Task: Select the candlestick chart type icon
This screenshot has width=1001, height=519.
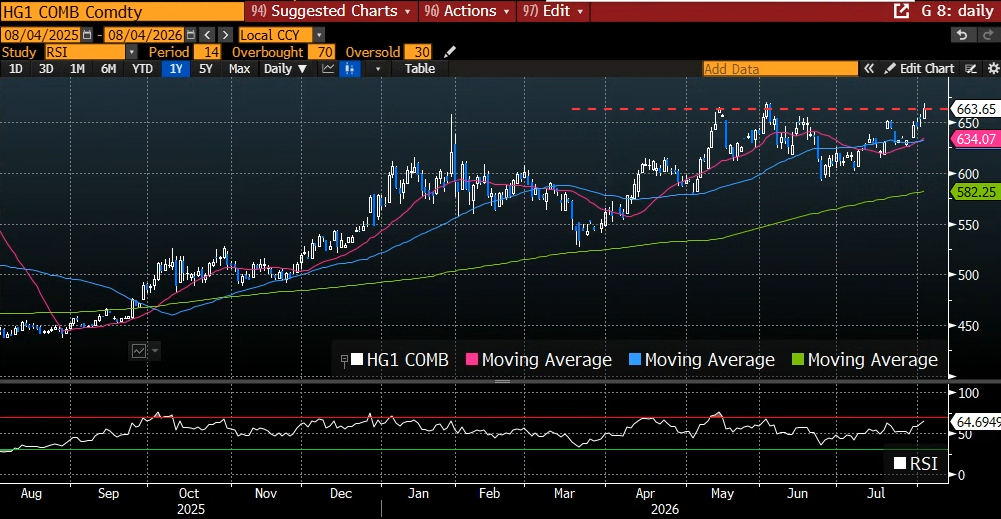Action: click(x=349, y=68)
